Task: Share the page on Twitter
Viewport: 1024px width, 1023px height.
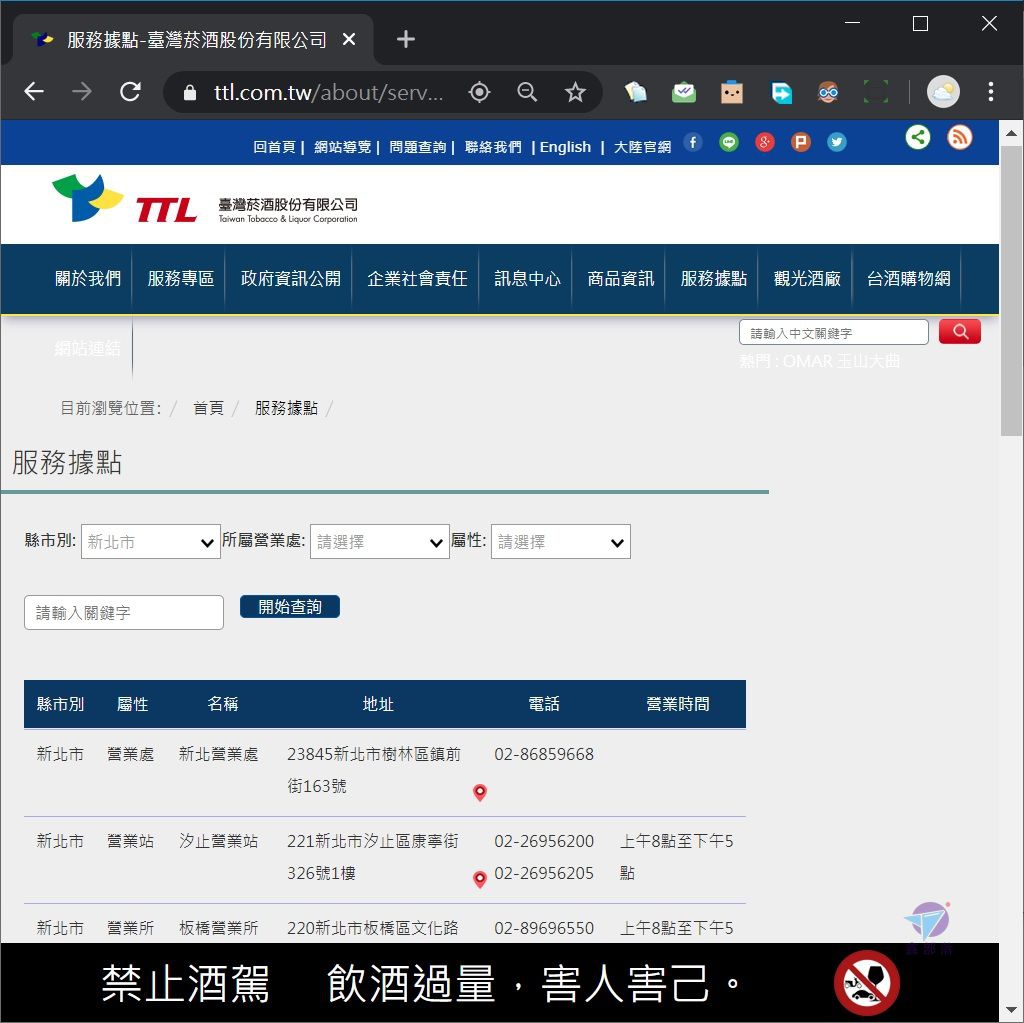Action: pyautogui.click(x=837, y=142)
